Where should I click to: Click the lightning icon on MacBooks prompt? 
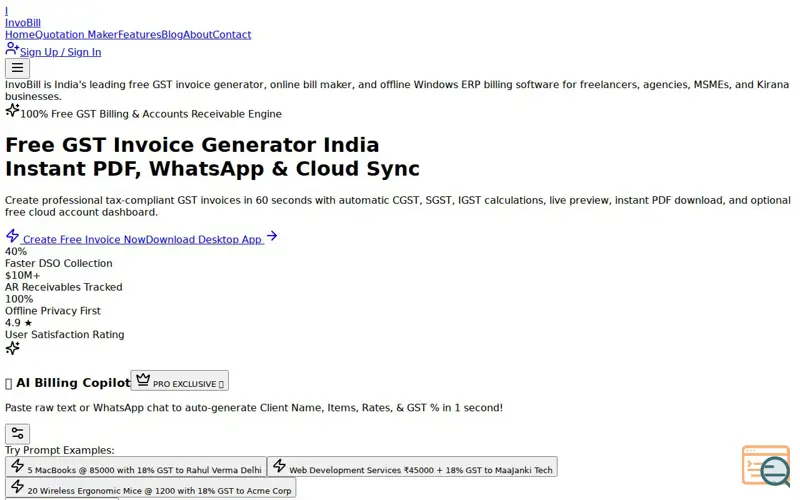[x=17, y=466]
